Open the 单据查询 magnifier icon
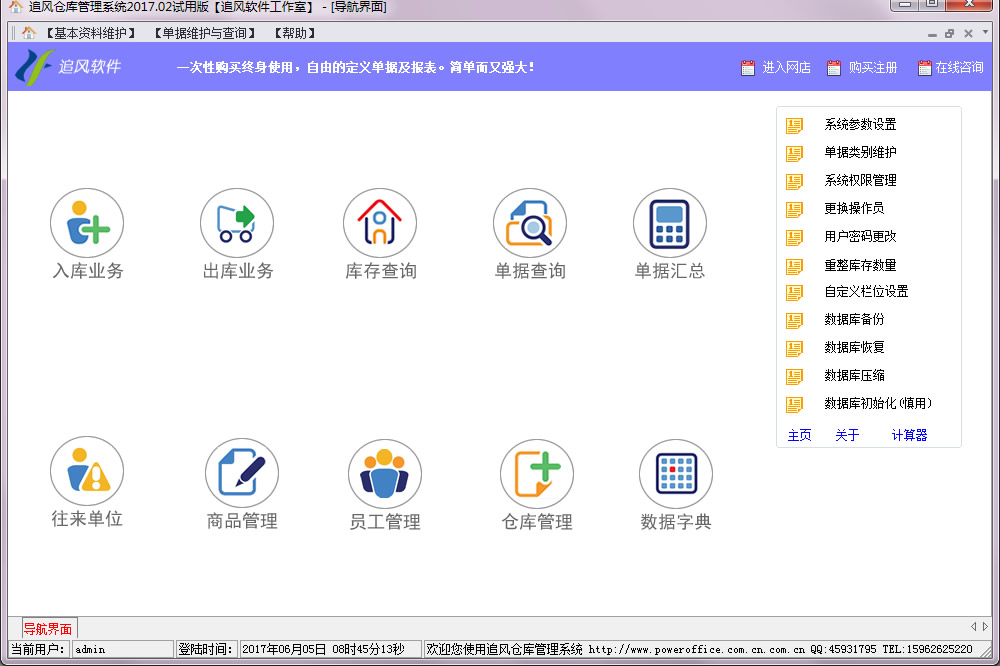The width and height of the screenshot is (1000, 666). tap(529, 223)
